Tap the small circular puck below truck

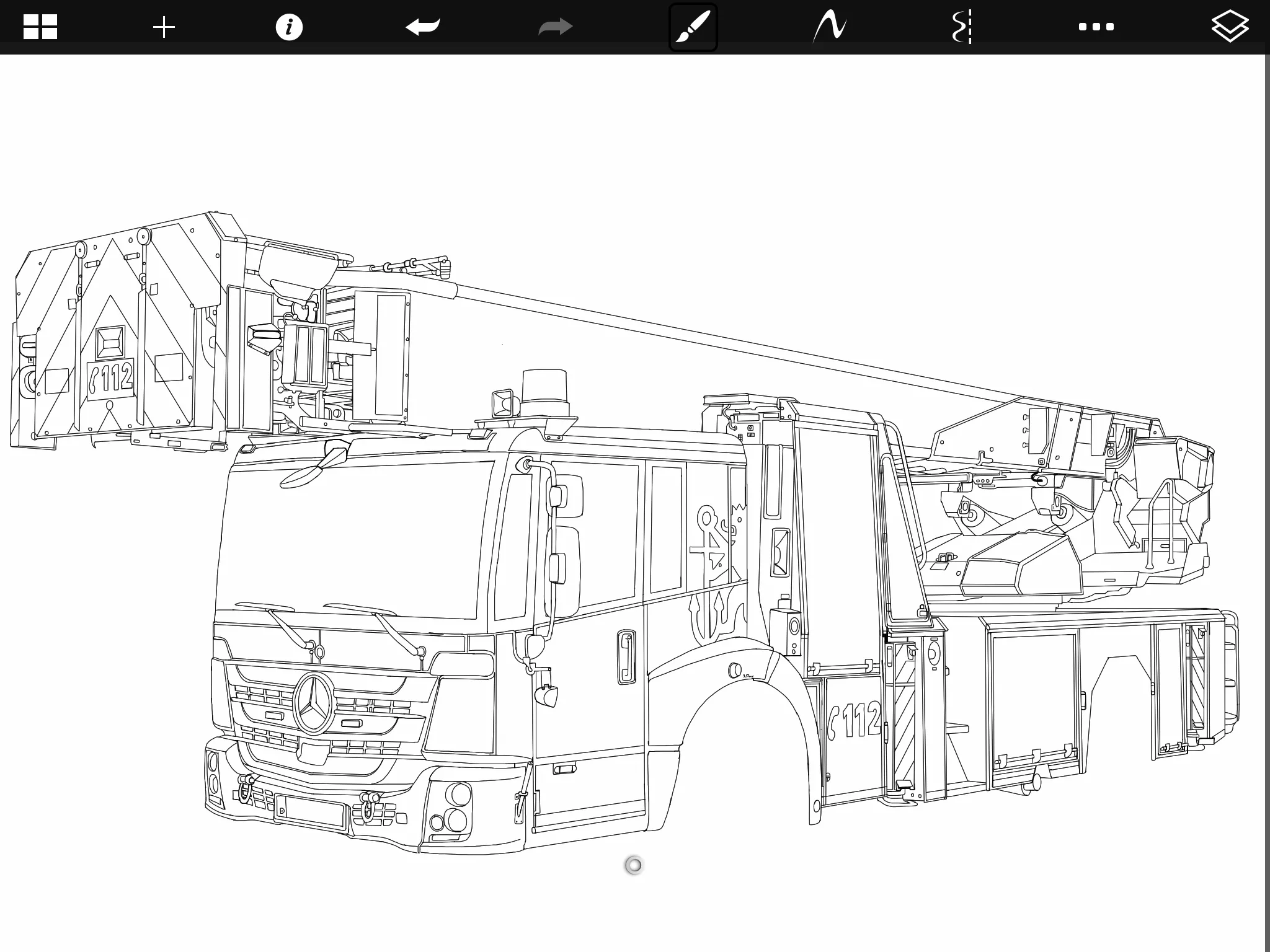coord(634,865)
